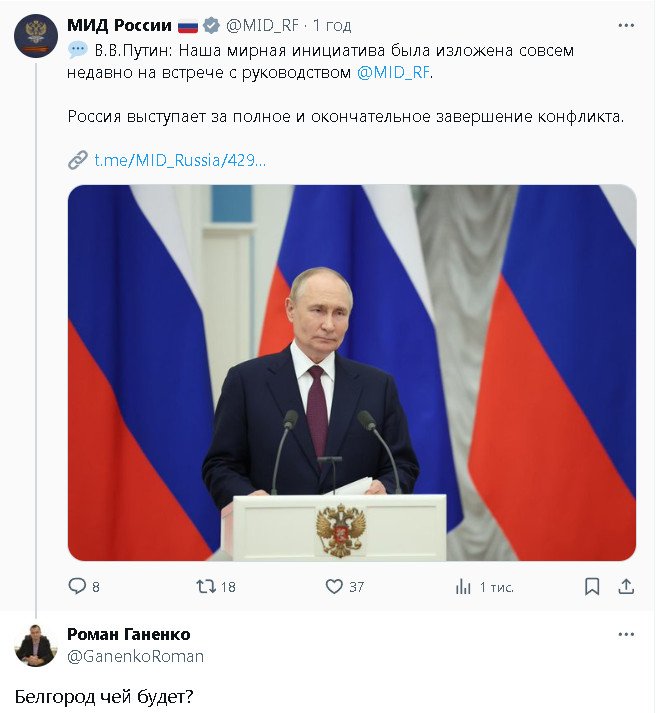Open Роман Ганенко's profile picture
Viewport: 671px width, 713px height.
35,645
